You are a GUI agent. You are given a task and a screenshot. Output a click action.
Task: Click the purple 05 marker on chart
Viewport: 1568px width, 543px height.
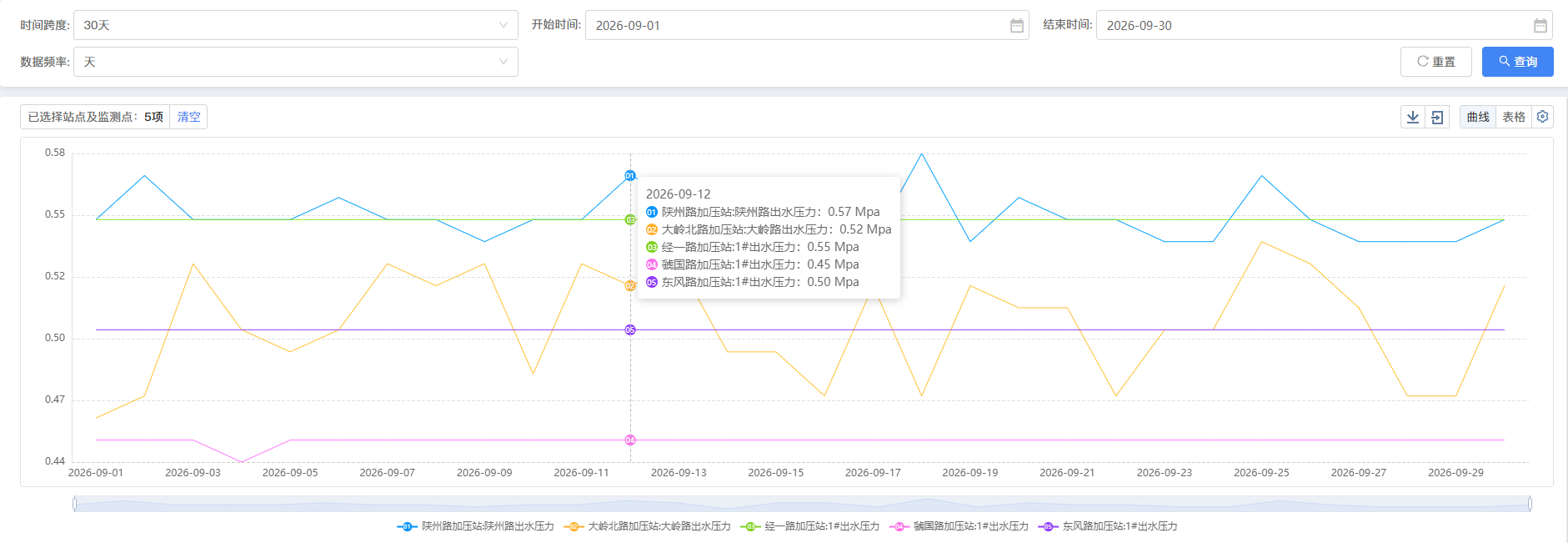pyautogui.click(x=630, y=329)
